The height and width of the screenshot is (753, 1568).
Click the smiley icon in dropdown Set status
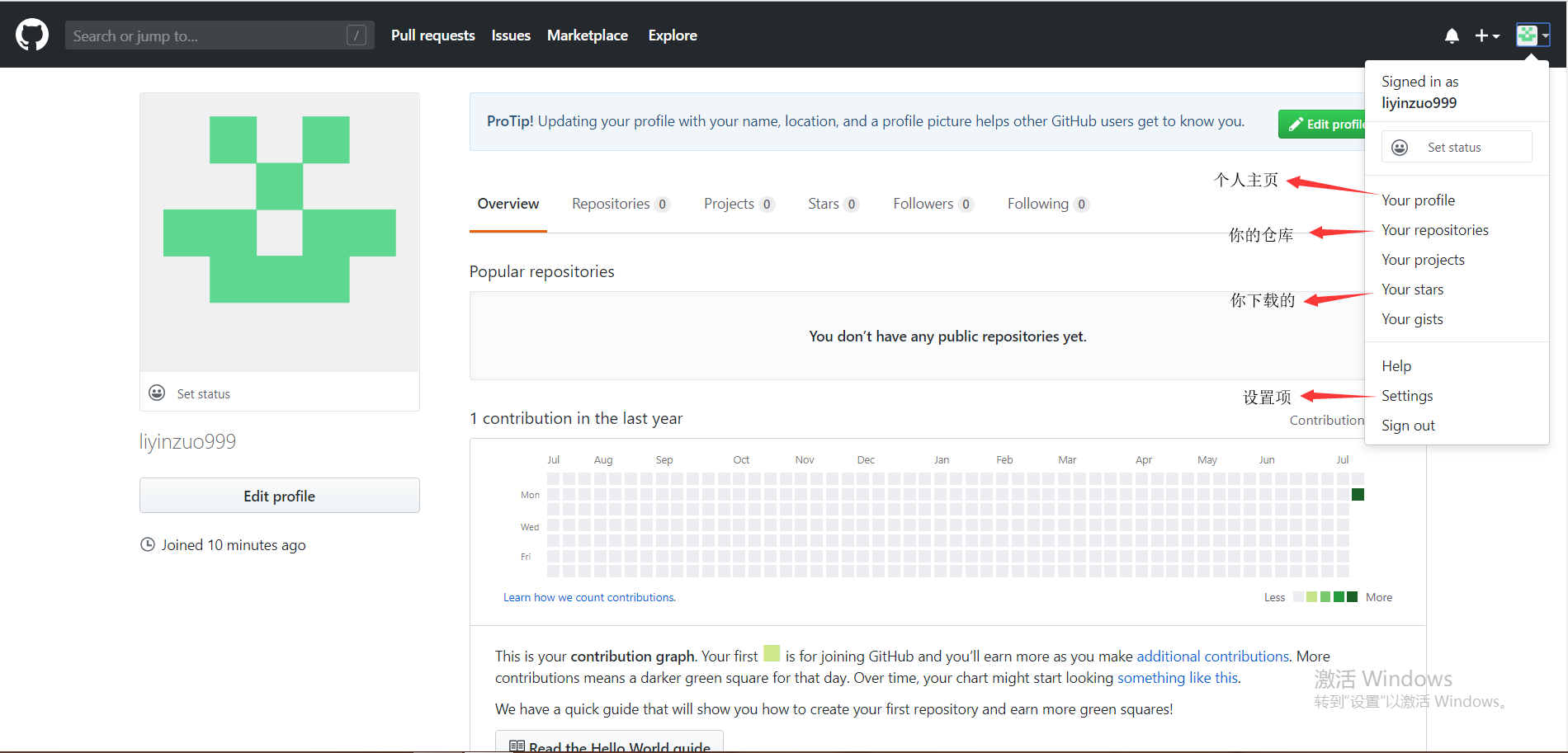coord(1400,148)
